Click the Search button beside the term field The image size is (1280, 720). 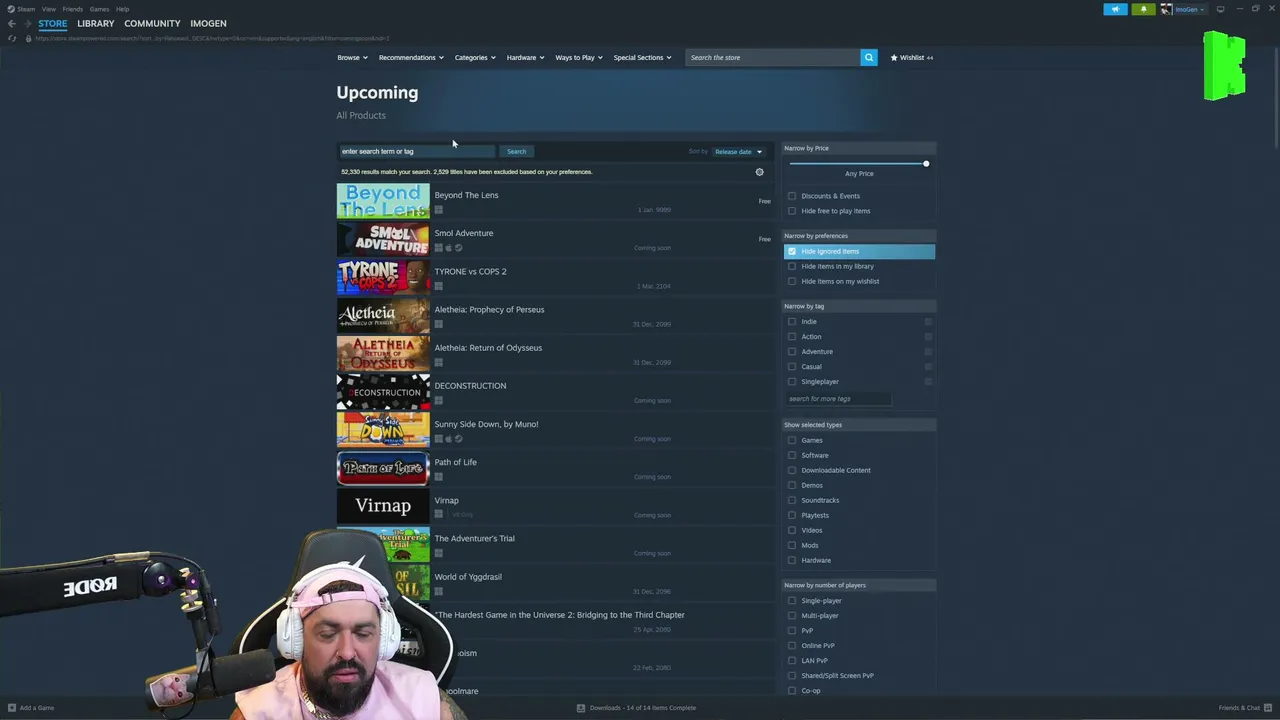point(516,152)
